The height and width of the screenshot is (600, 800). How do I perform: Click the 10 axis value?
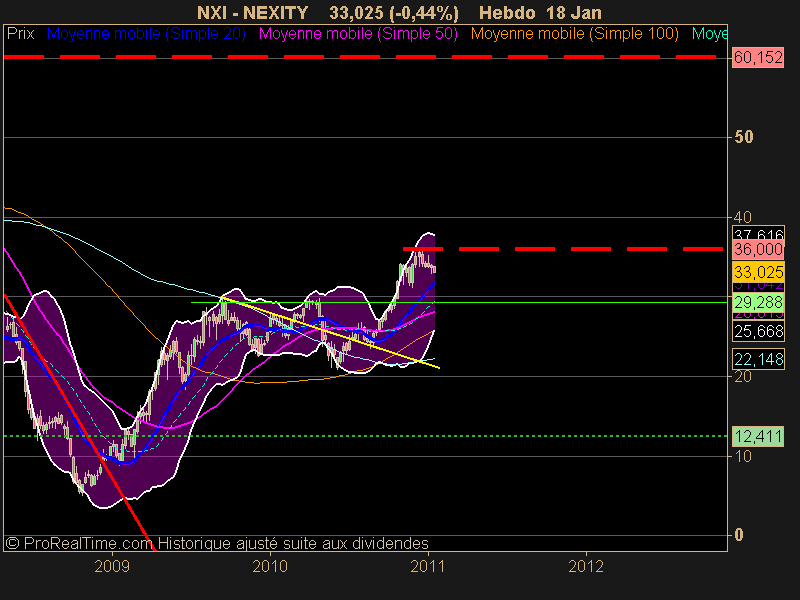click(743, 456)
